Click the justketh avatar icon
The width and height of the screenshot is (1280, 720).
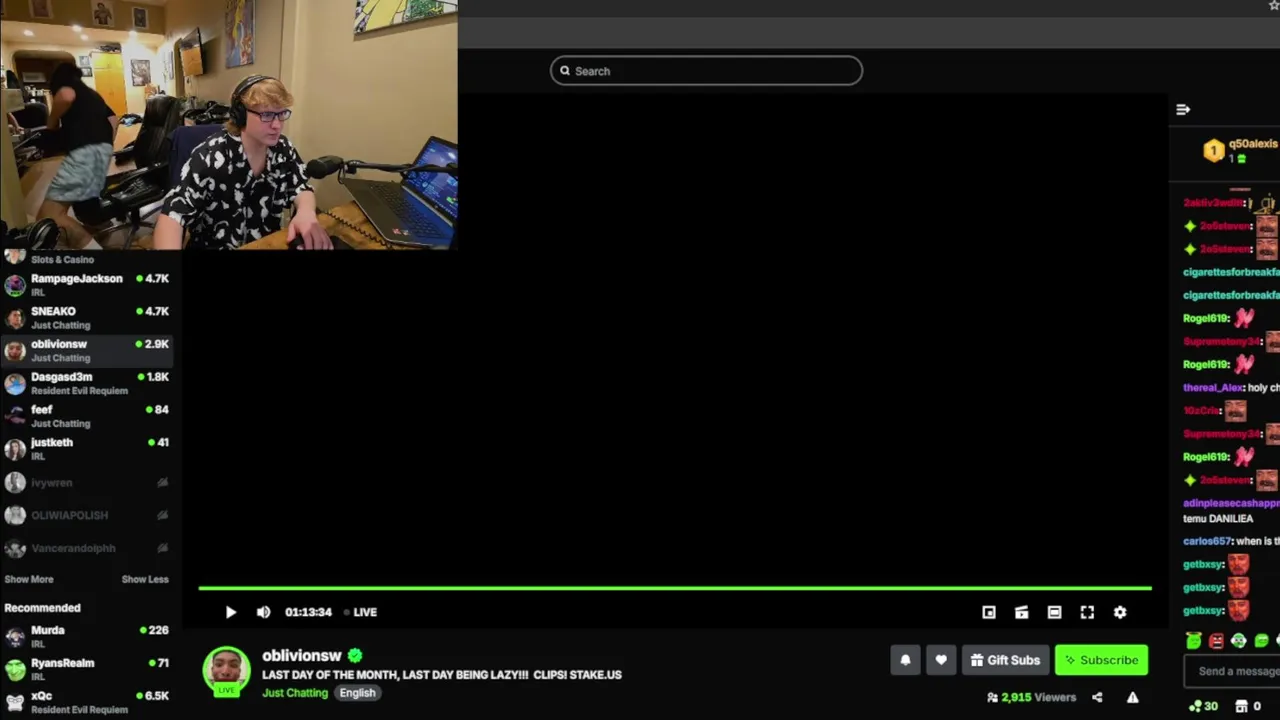15,449
